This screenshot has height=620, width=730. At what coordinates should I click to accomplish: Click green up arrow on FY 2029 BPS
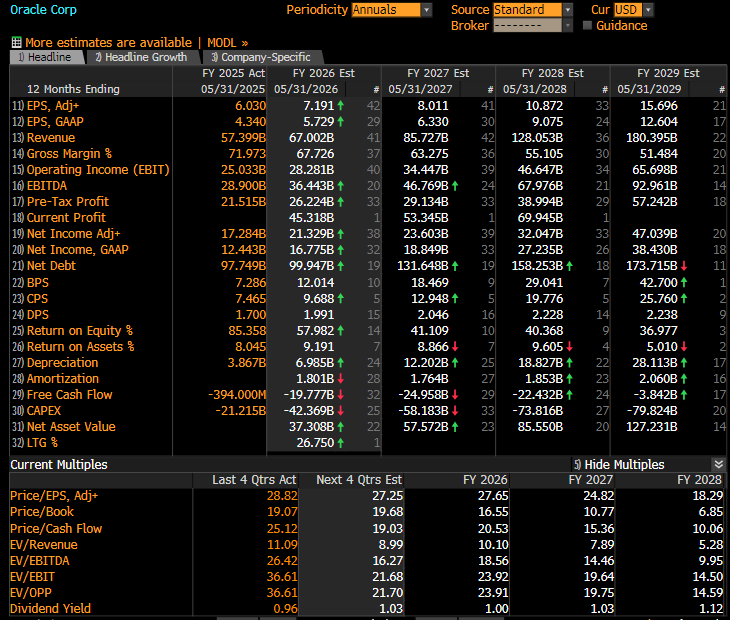(684, 282)
